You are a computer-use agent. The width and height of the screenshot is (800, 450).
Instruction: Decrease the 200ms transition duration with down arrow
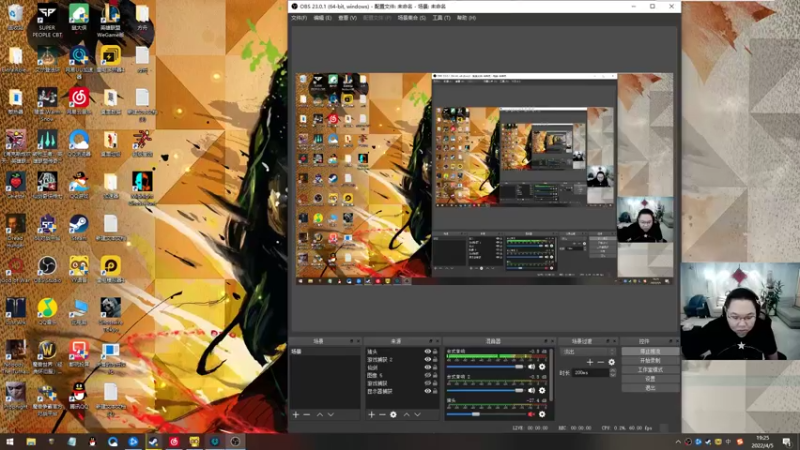613,375
